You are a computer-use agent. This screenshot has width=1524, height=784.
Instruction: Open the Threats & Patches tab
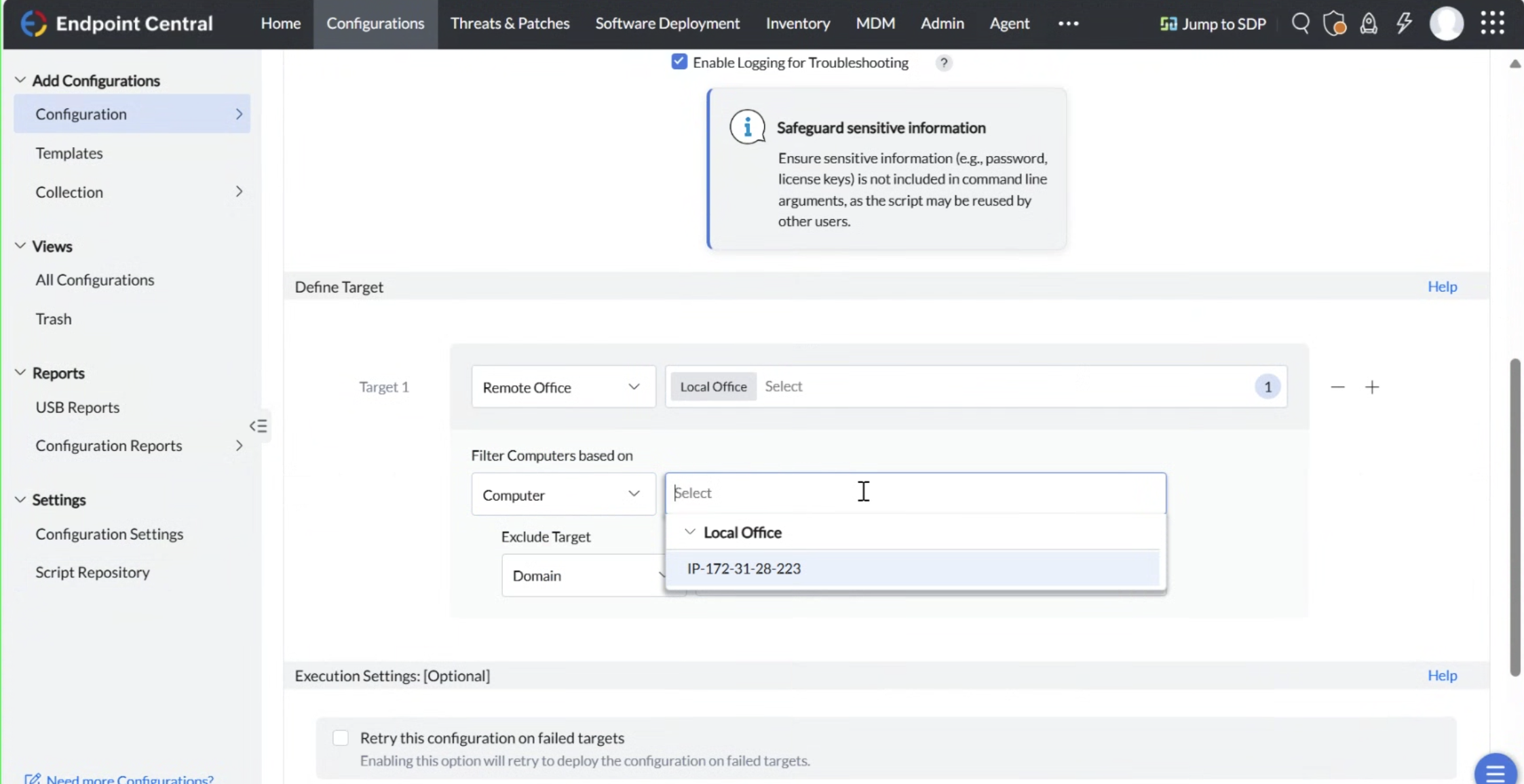coord(510,24)
